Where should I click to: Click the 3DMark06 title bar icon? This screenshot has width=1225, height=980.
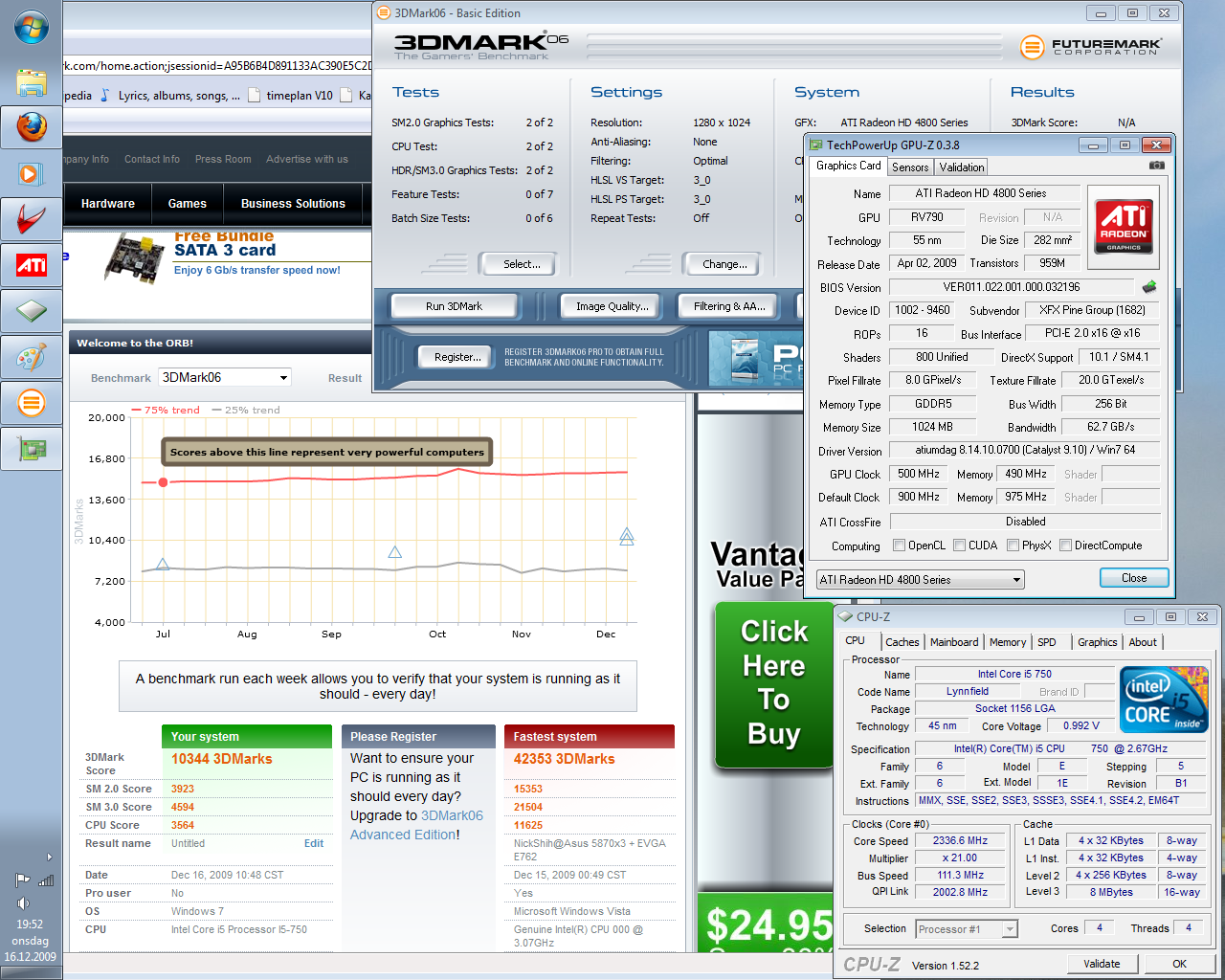(x=384, y=12)
